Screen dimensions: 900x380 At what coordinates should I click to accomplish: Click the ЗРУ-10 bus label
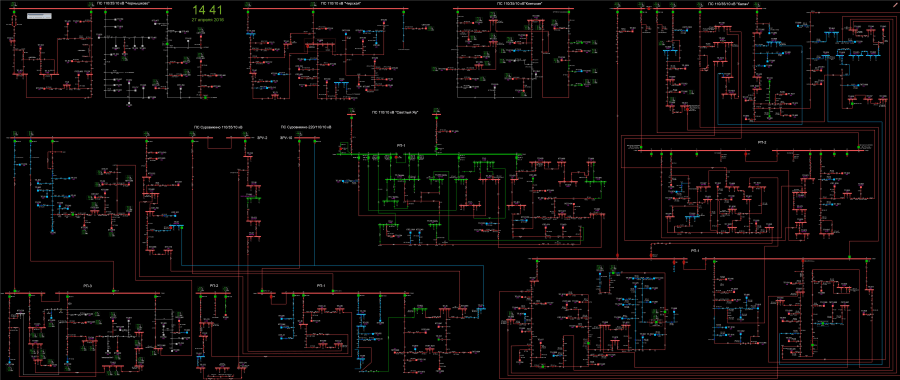tap(286, 138)
